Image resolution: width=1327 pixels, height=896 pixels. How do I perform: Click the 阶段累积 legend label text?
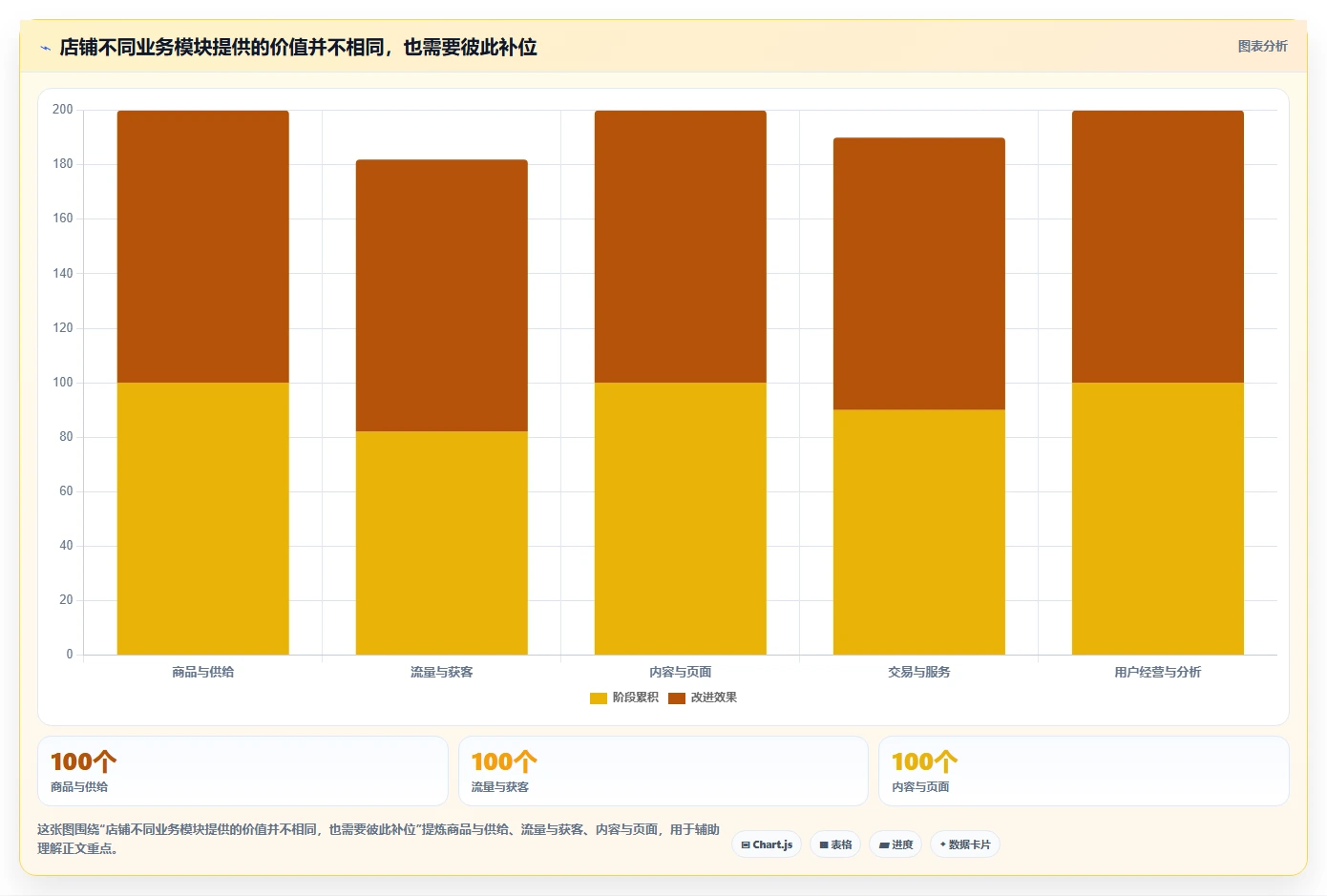tap(636, 698)
